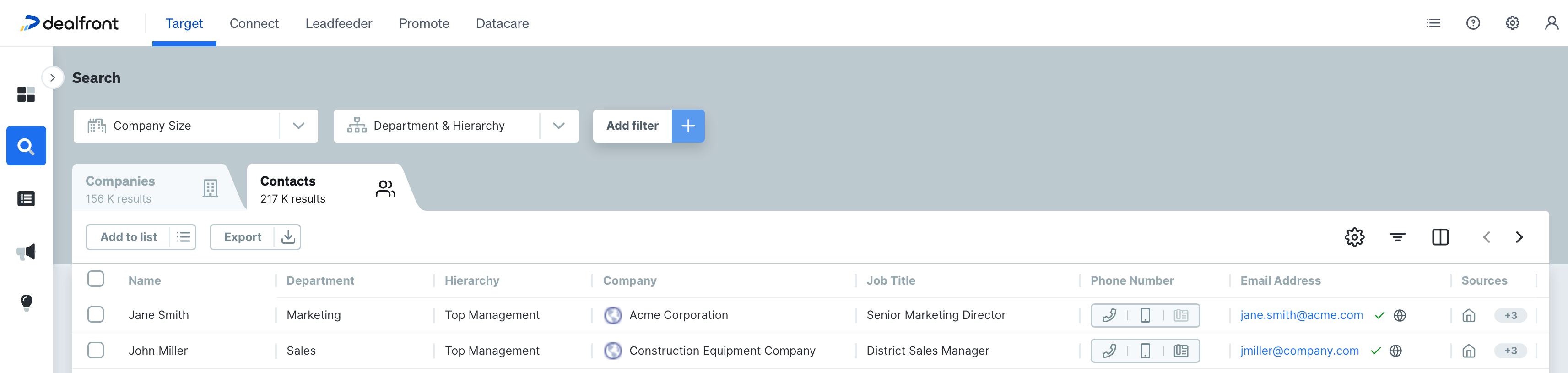Click the table settings gear icon
Image resolution: width=1568 pixels, height=373 pixels.
click(1354, 237)
